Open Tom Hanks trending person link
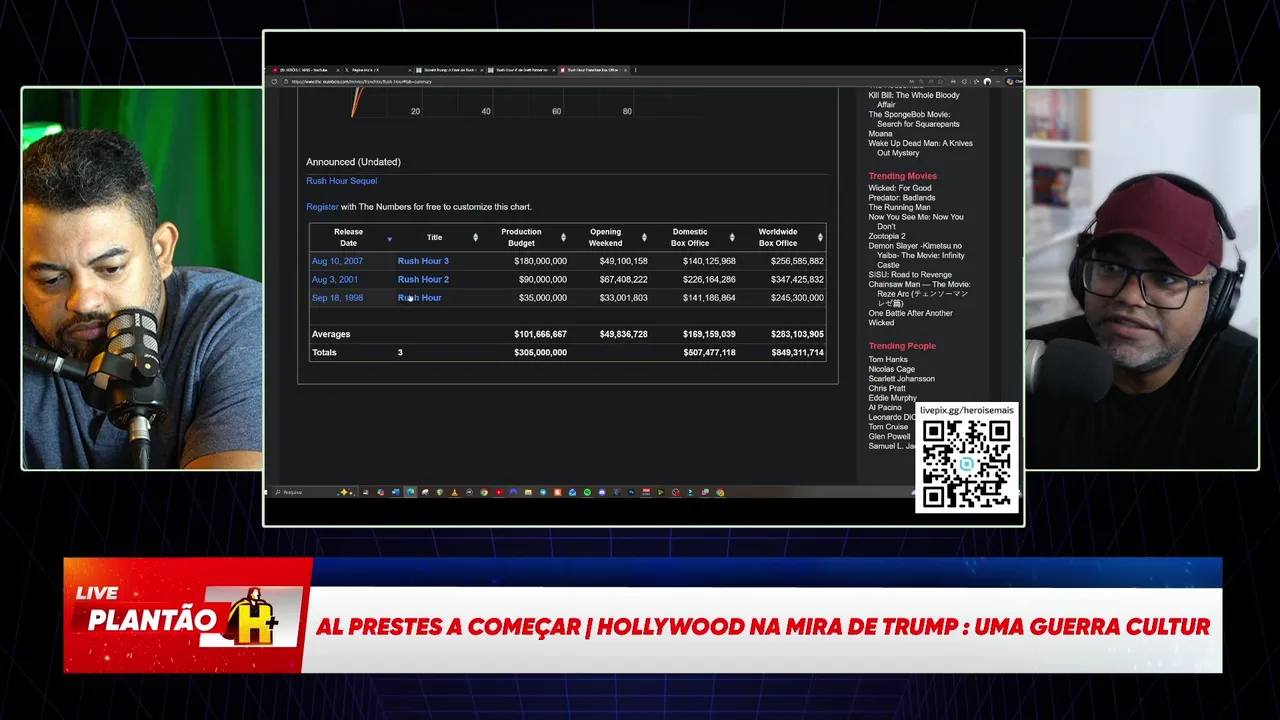Viewport: 1280px width, 720px height. [888, 360]
